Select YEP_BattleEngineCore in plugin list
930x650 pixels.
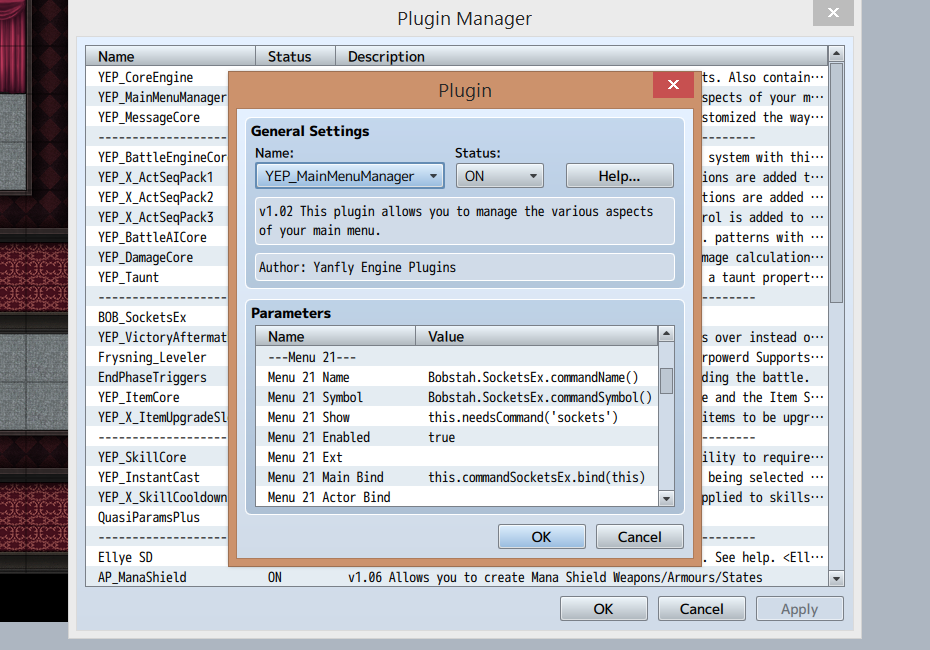pos(162,157)
